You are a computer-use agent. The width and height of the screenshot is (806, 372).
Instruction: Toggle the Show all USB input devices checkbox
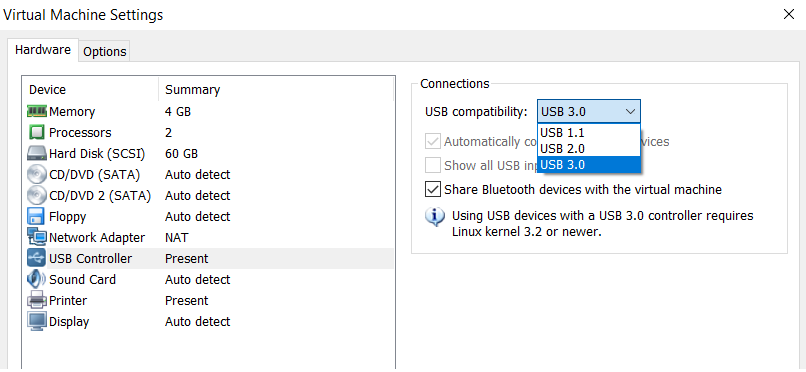click(433, 165)
